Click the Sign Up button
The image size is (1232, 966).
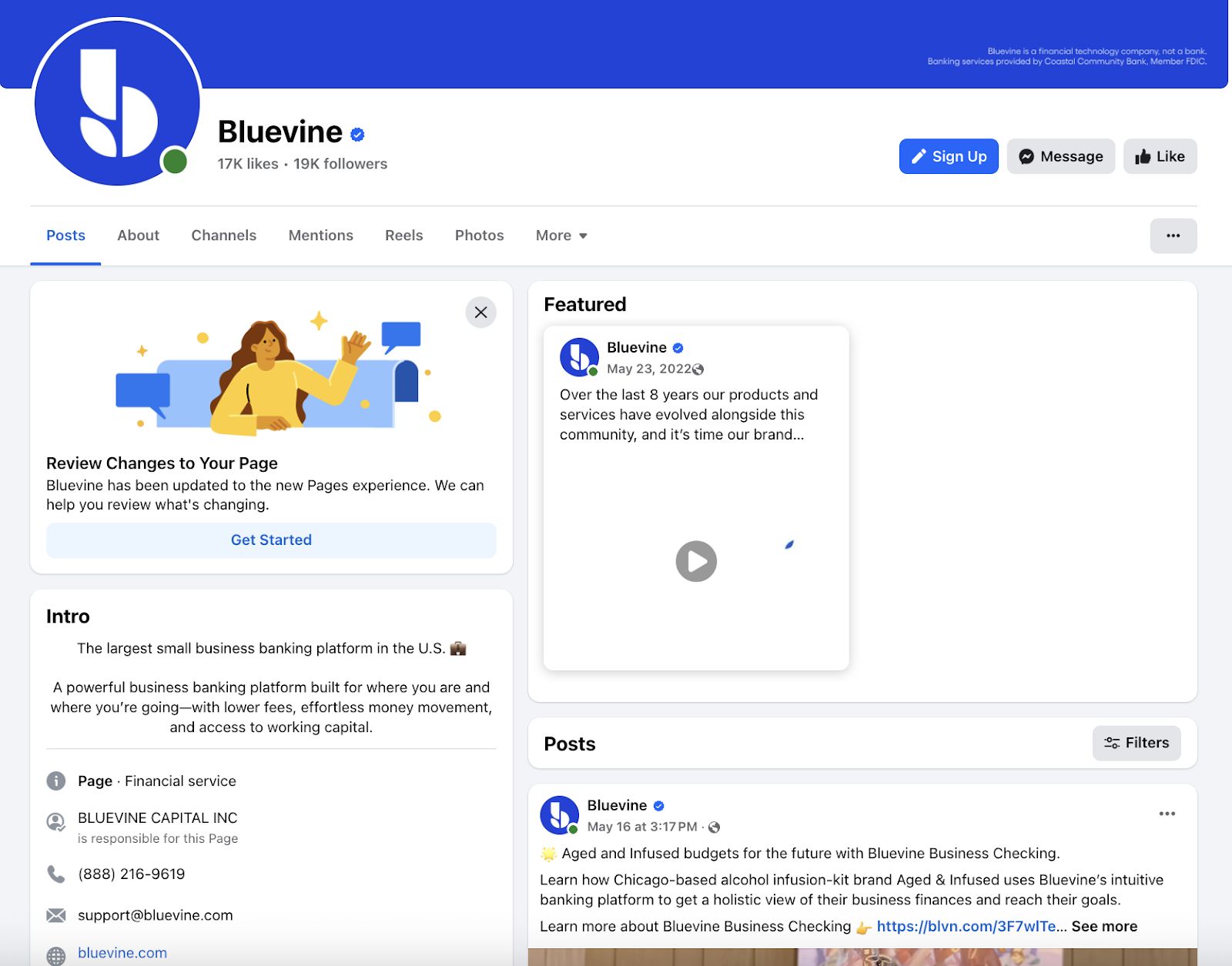(x=949, y=156)
